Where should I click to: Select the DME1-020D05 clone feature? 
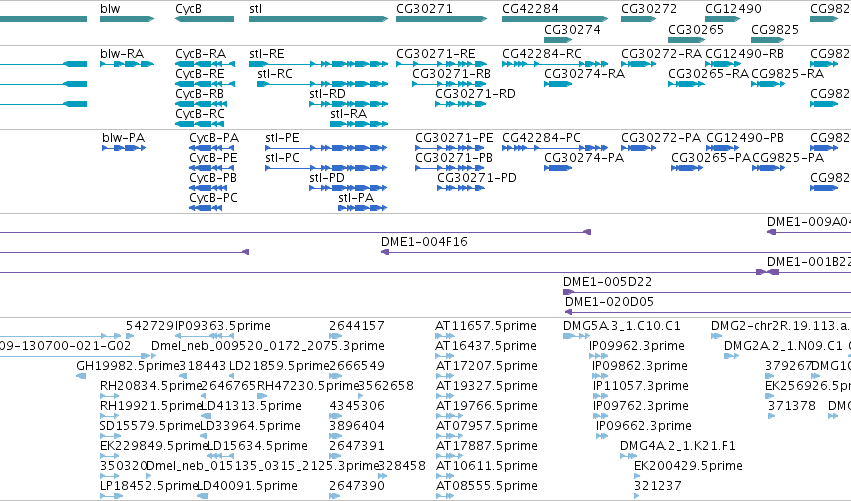click(x=708, y=312)
